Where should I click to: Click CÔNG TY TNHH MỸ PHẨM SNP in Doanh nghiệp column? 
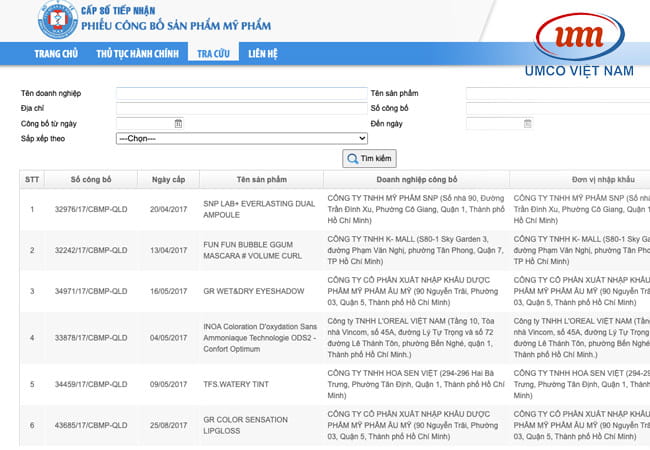click(416, 209)
